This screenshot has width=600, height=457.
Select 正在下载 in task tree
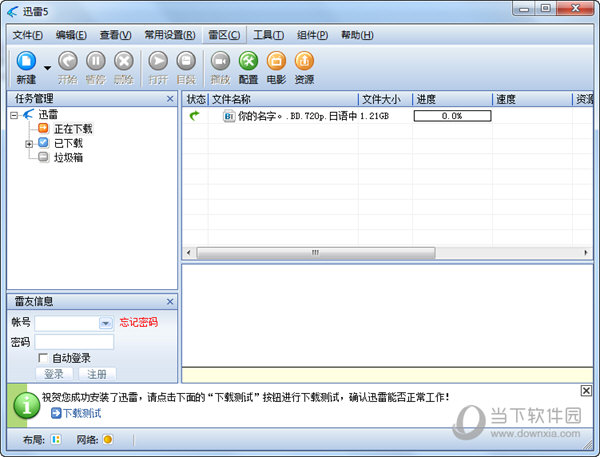pyautogui.click(x=73, y=129)
